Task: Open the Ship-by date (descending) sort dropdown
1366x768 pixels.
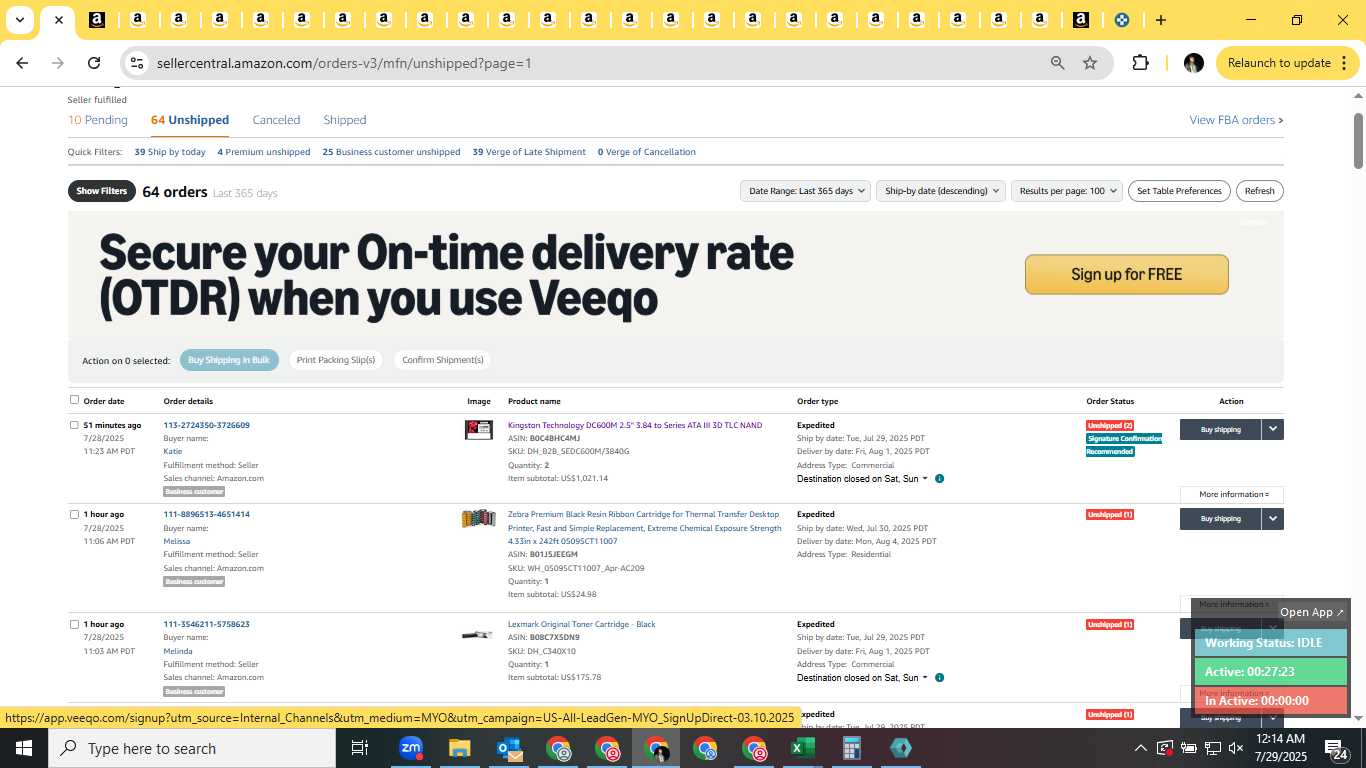Action: [x=940, y=191]
